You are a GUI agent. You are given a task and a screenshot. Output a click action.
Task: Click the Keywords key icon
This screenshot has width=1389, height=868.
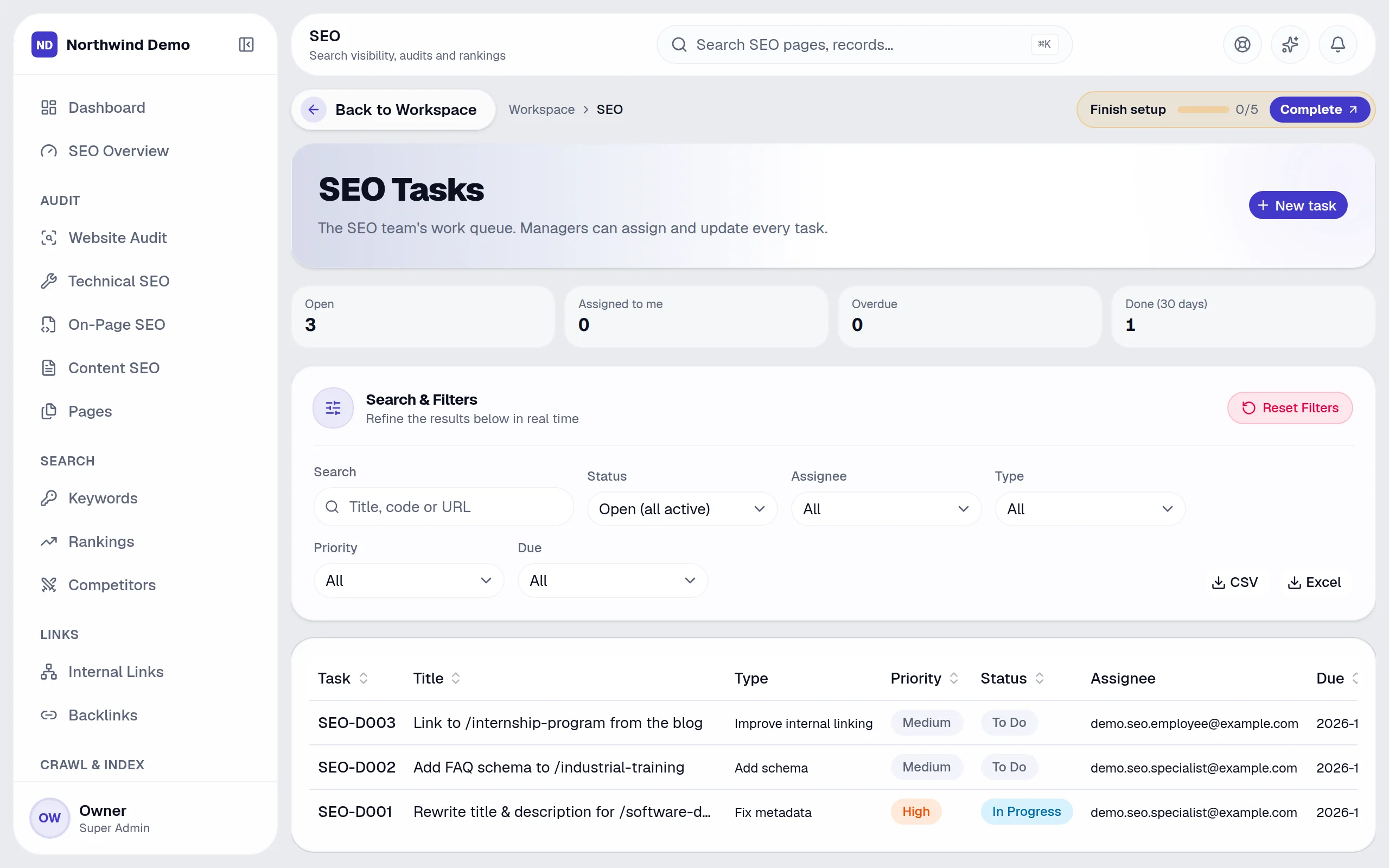tap(49, 497)
